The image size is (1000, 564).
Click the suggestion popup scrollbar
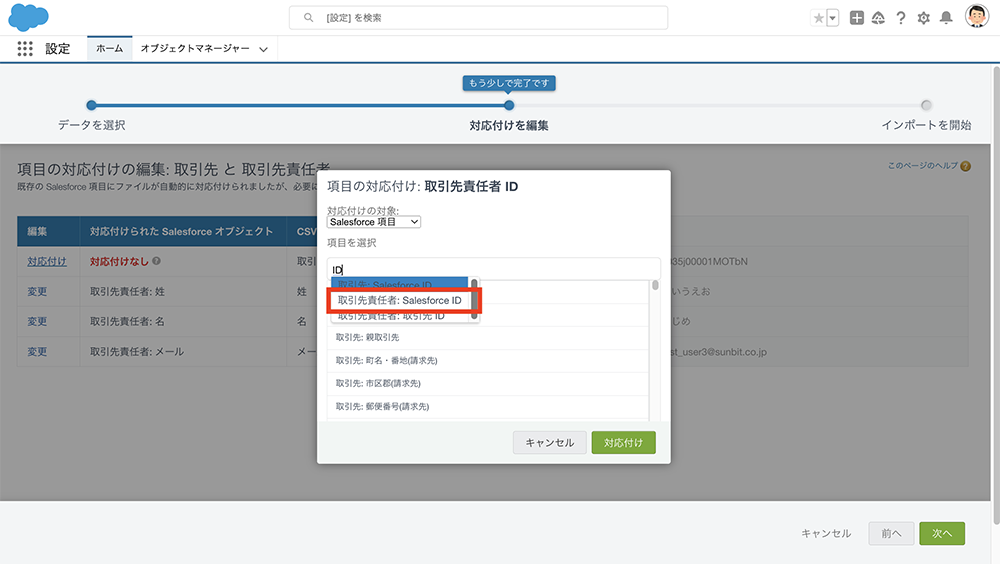coord(474,299)
